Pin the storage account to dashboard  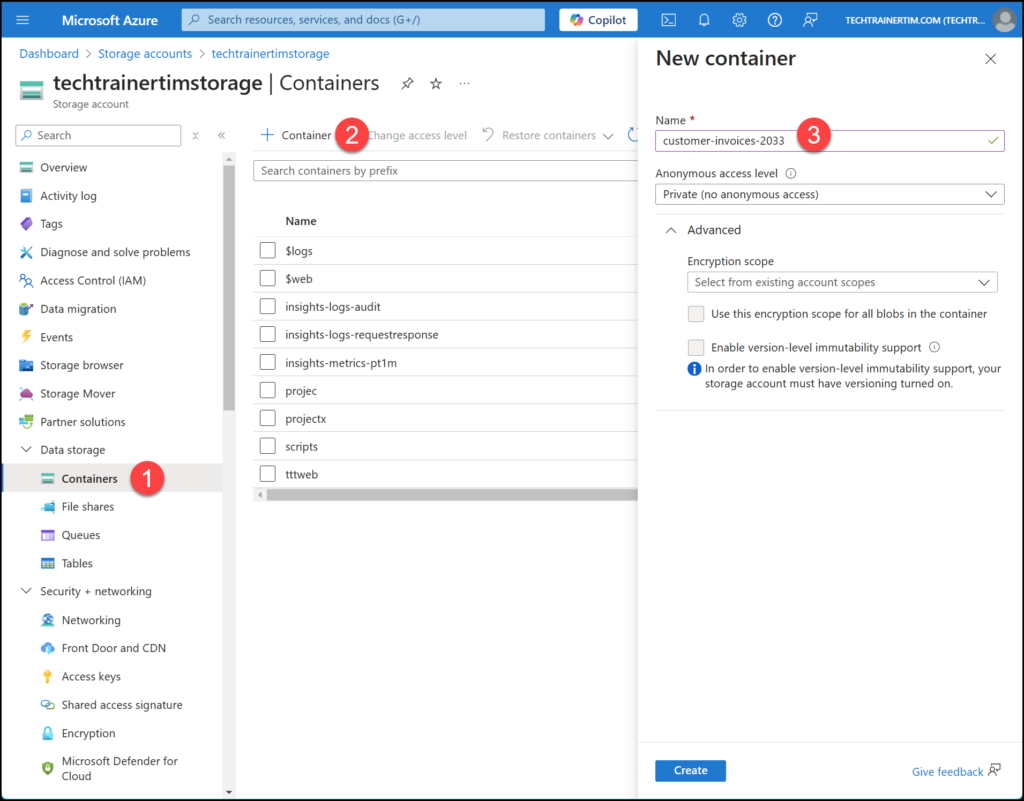point(407,84)
